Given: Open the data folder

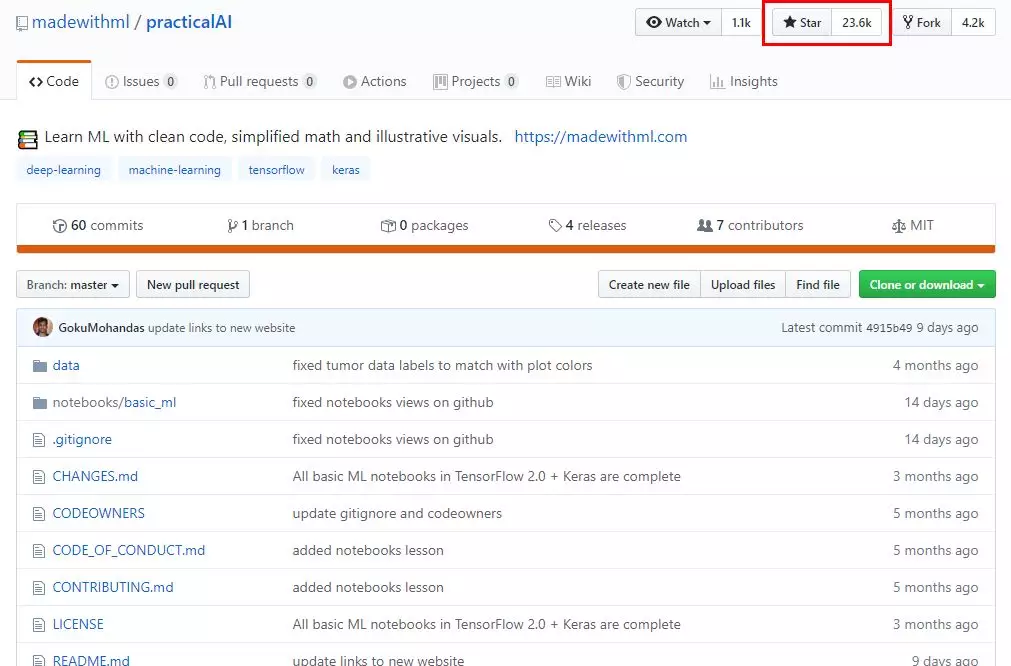Looking at the screenshot, I should (x=66, y=366).
